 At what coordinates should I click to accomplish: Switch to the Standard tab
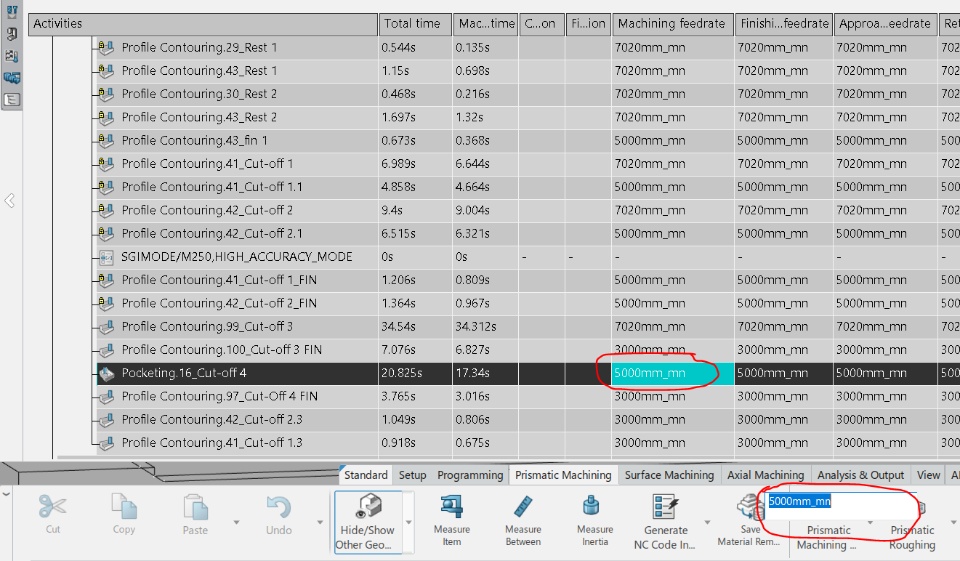[366, 475]
